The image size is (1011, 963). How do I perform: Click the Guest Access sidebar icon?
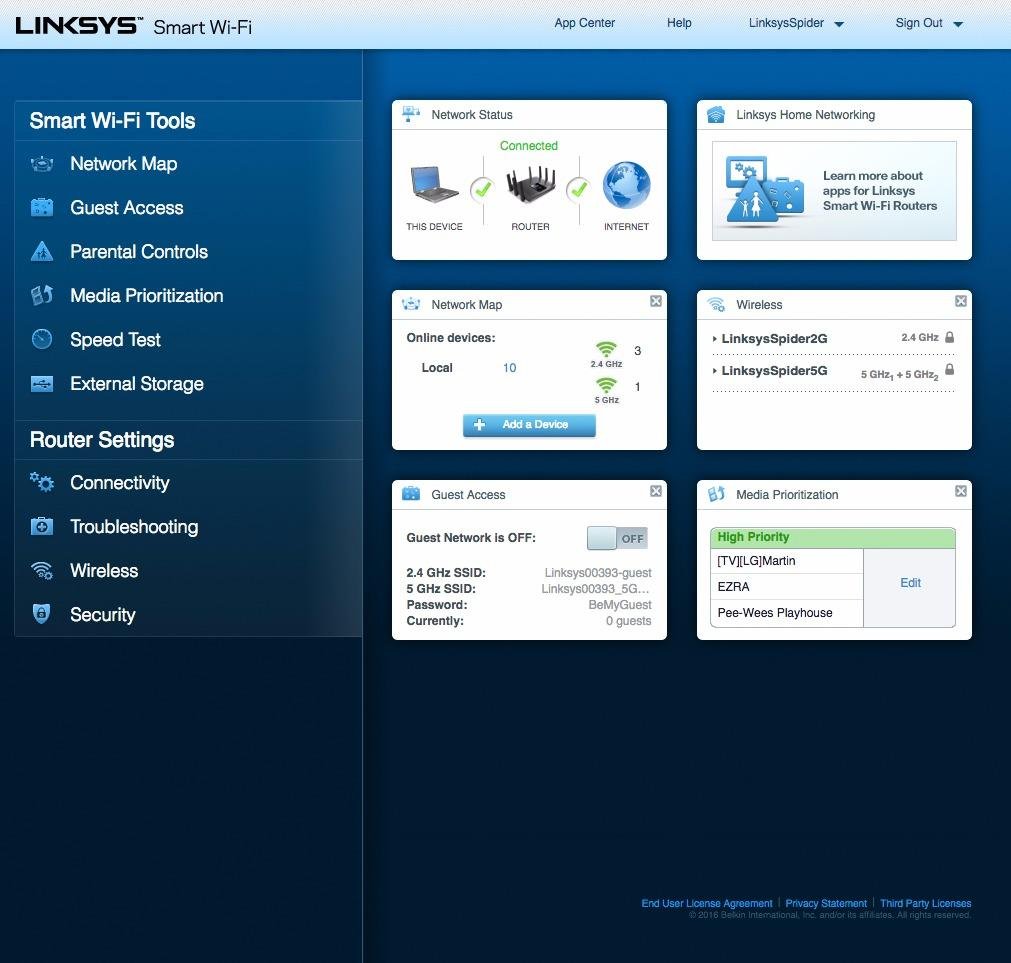(x=42, y=208)
